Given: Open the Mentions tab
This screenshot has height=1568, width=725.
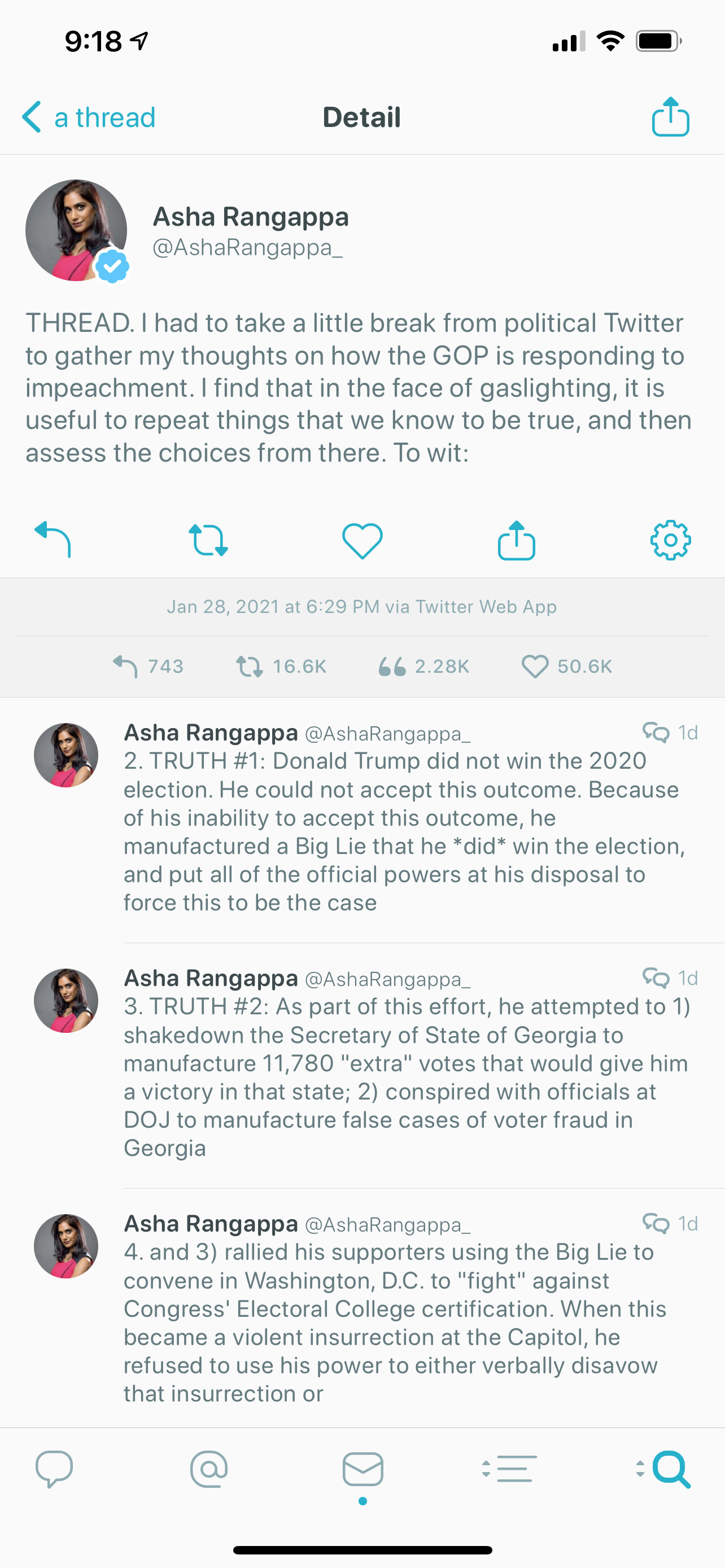Looking at the screenshot, I should [x=209, y=1469].
